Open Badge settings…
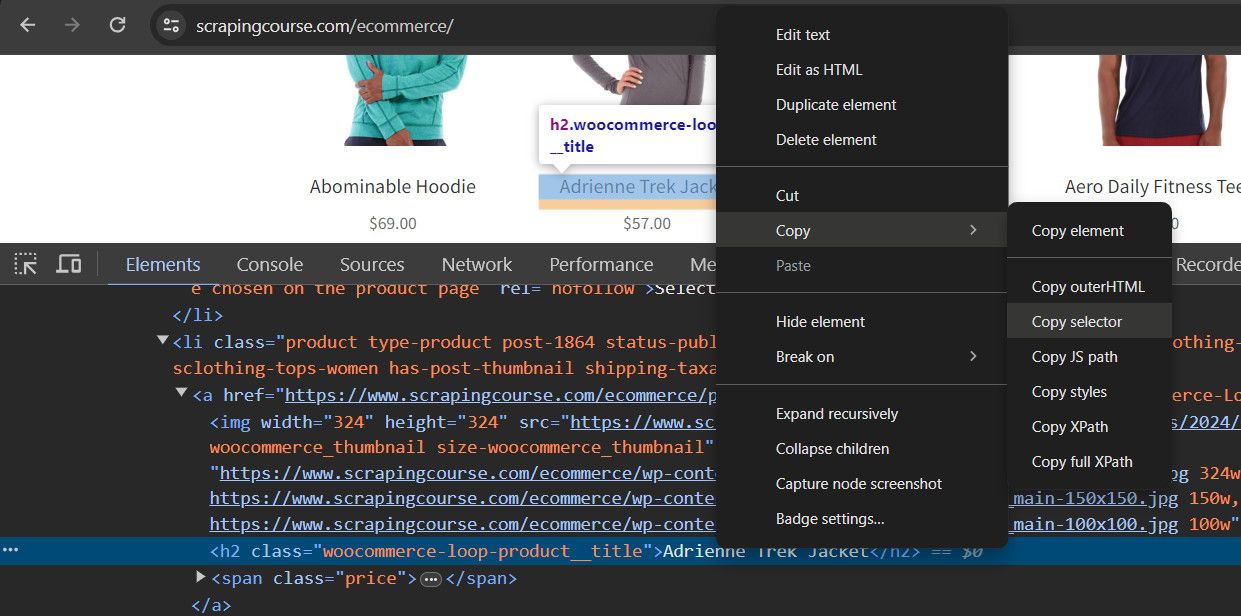This screenshot has height=616, width=1241. pos(862,519)
